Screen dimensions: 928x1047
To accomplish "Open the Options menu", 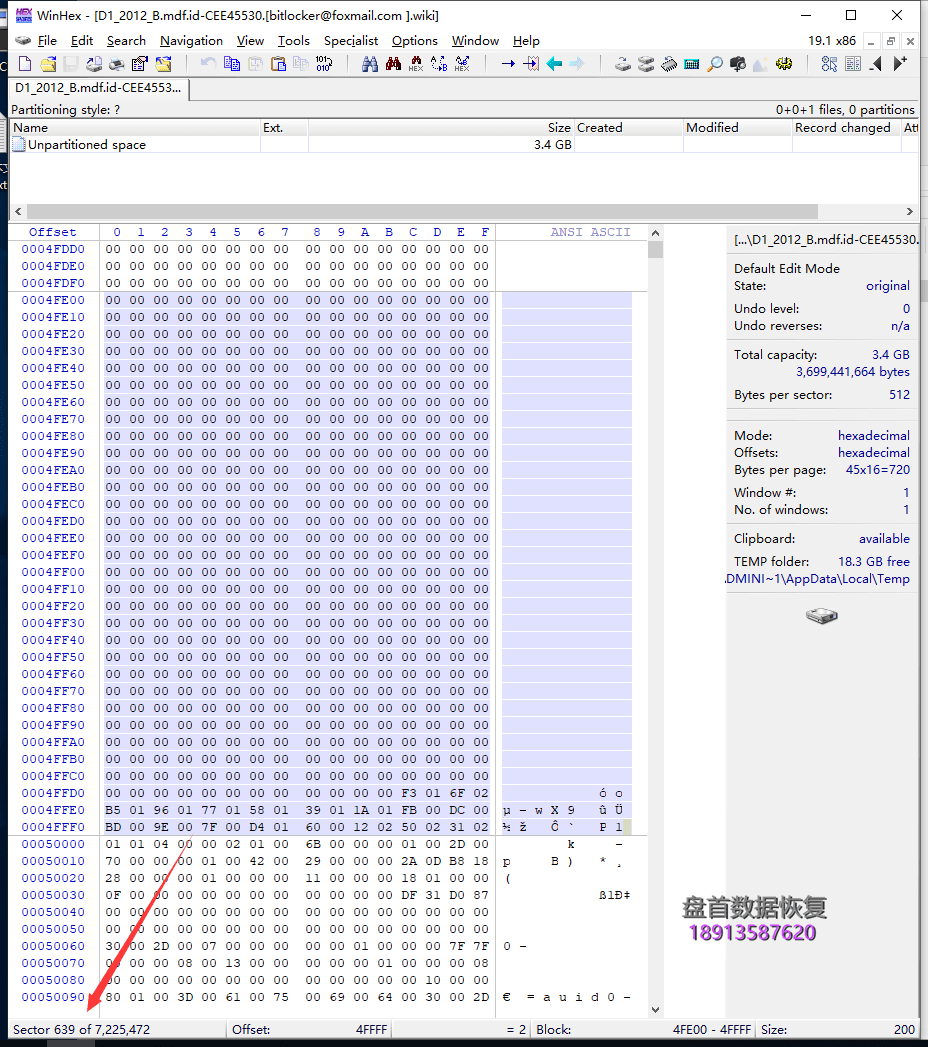I will [415, 41].
